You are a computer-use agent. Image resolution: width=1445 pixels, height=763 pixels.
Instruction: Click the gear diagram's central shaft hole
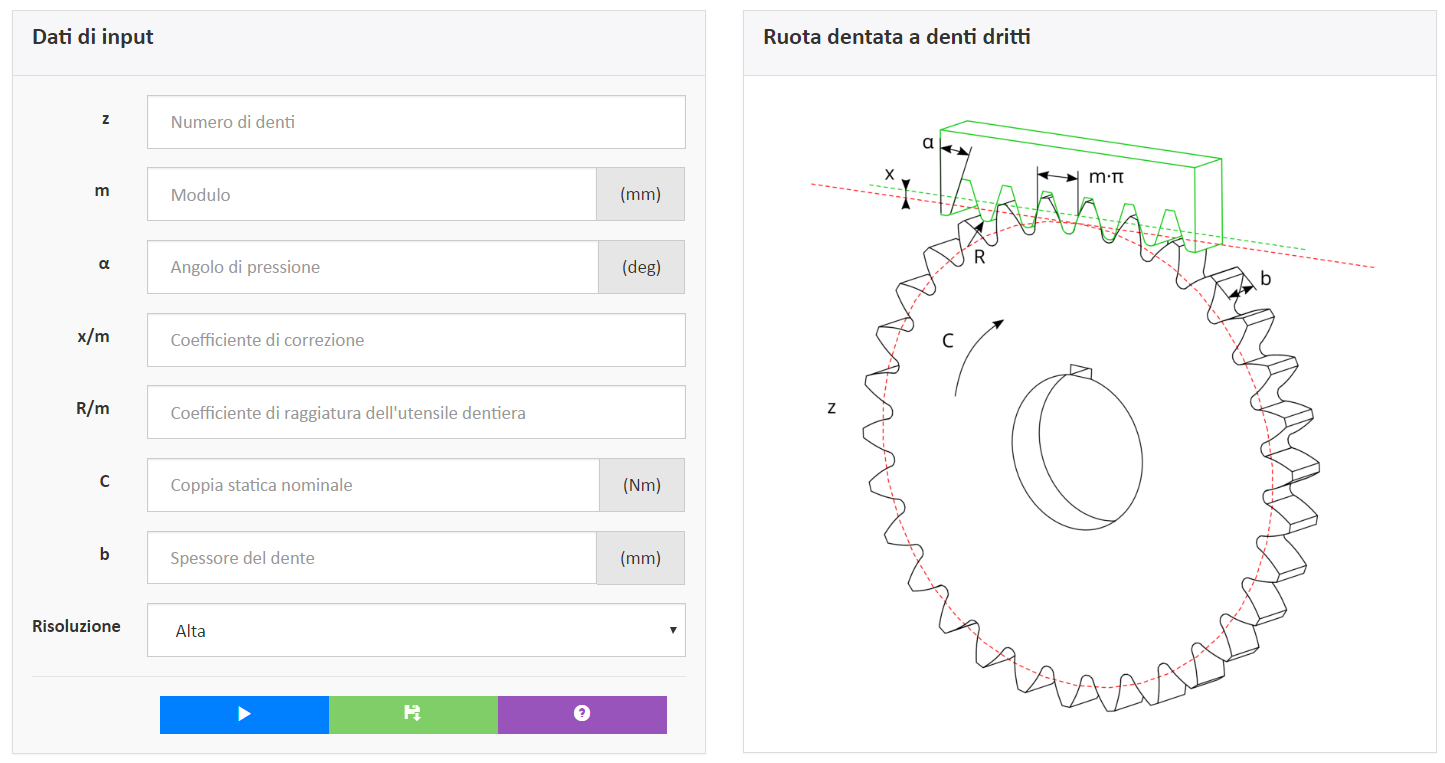1077,450
